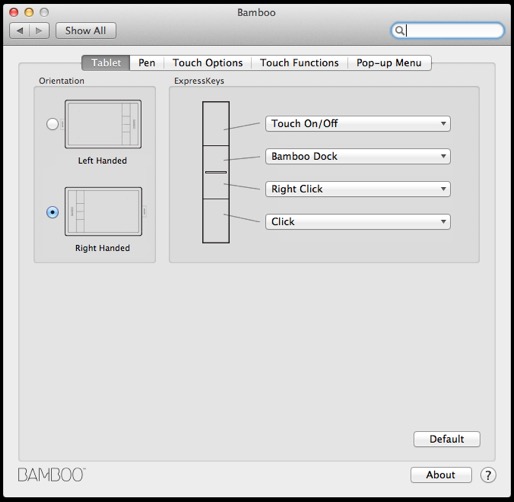Click the Left Handed tablet illustration

103,124
